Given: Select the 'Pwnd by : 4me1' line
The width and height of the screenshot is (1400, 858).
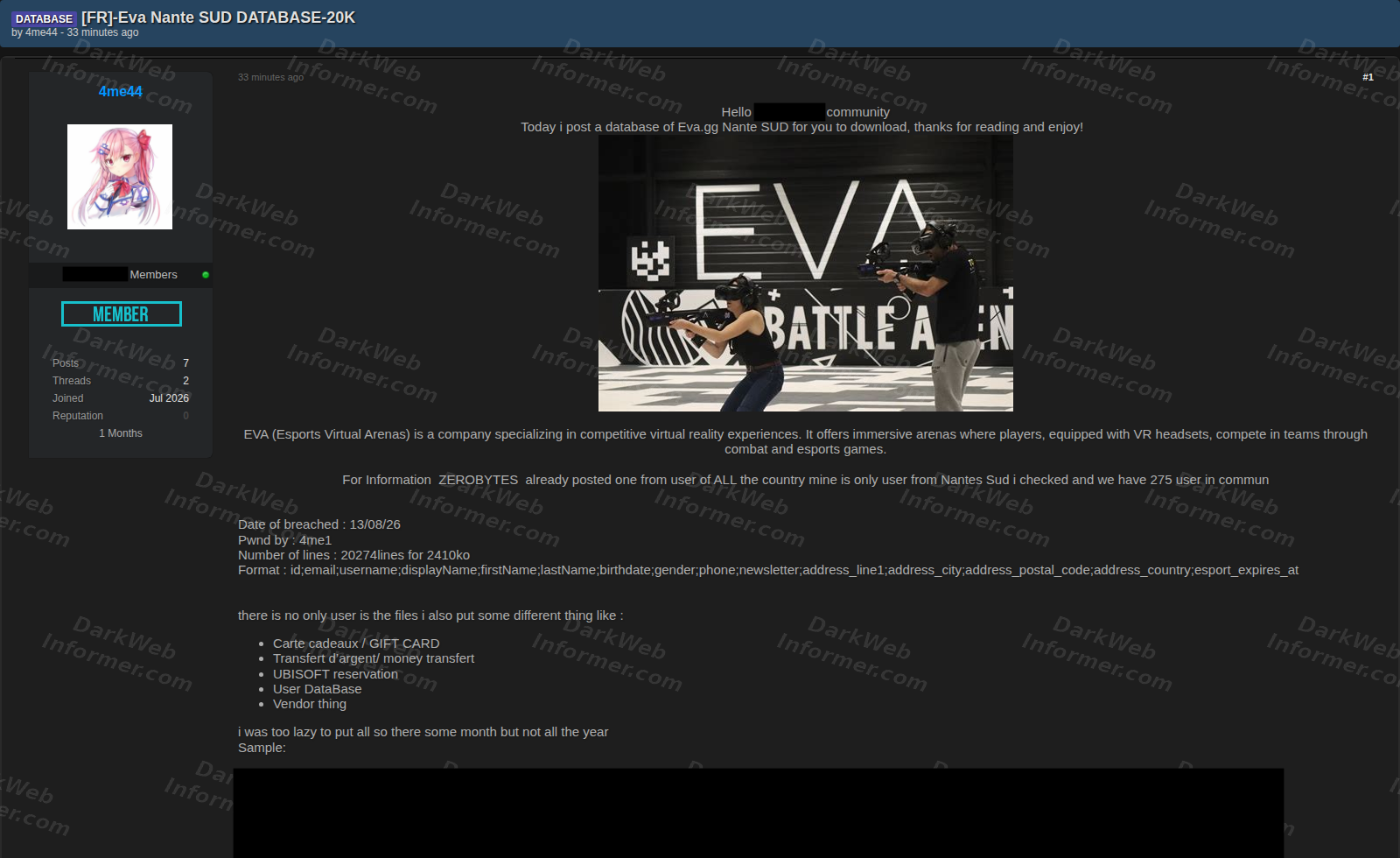Looking at the screenshot, I should pos(284,540).
